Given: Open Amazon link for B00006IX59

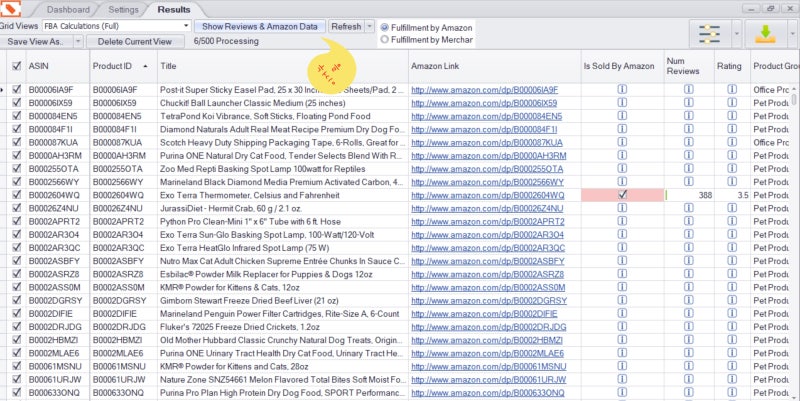Looking at the screenshot, I should 484,103.
